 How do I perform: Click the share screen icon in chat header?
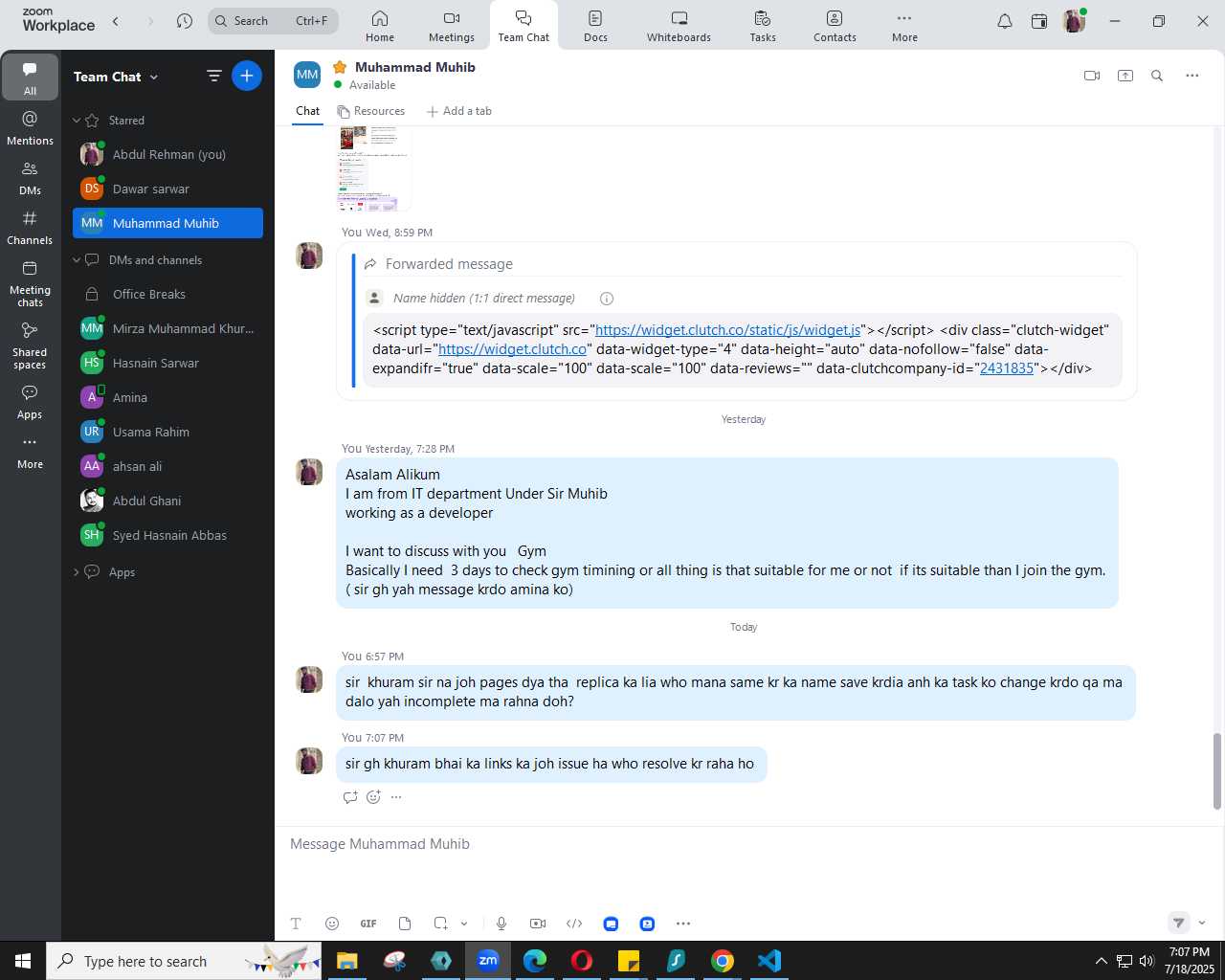[1125, 76]
